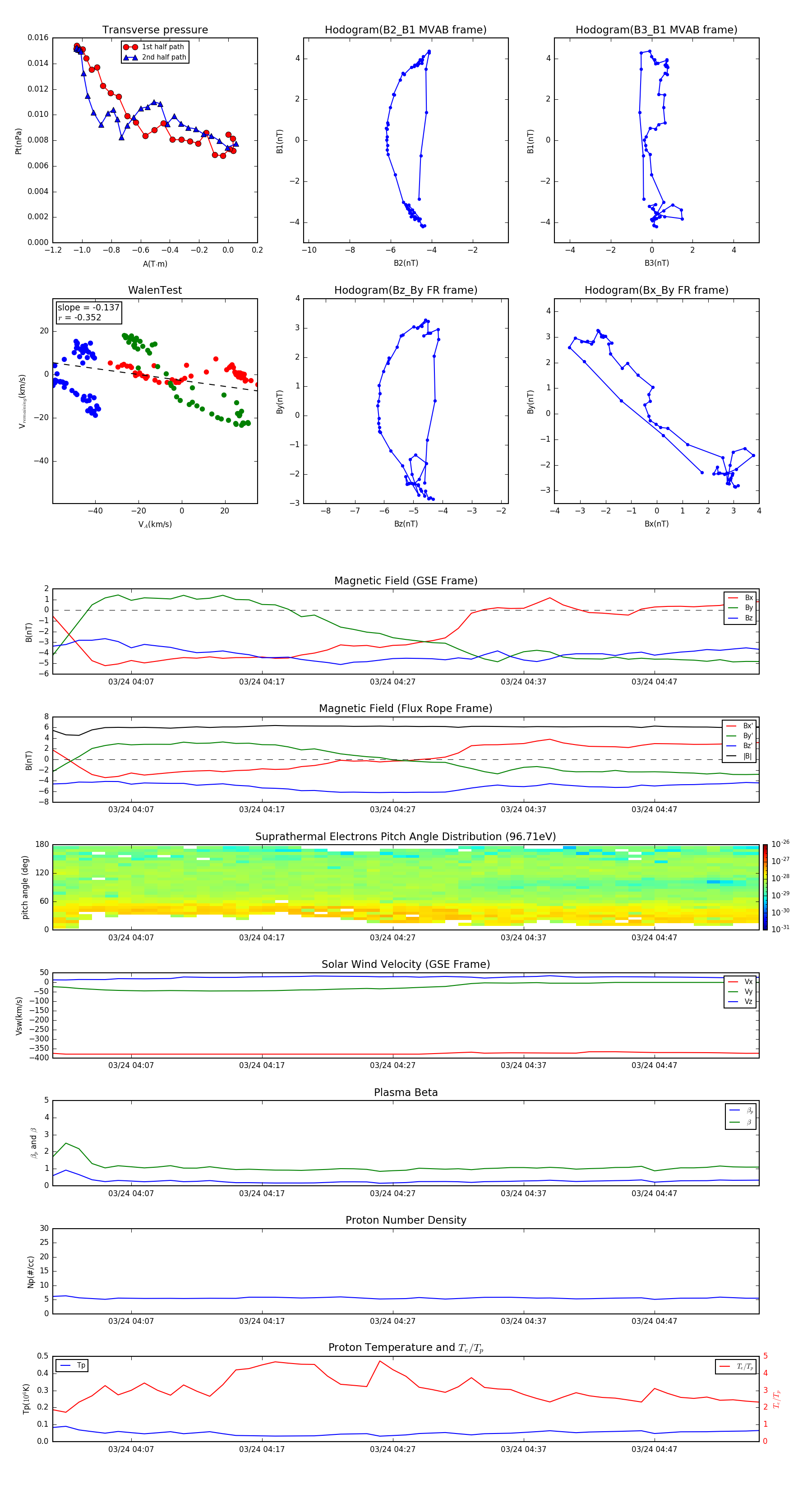
Task: Click the 'Np(#/cc)' axis label
Action: pos(30,1272)
